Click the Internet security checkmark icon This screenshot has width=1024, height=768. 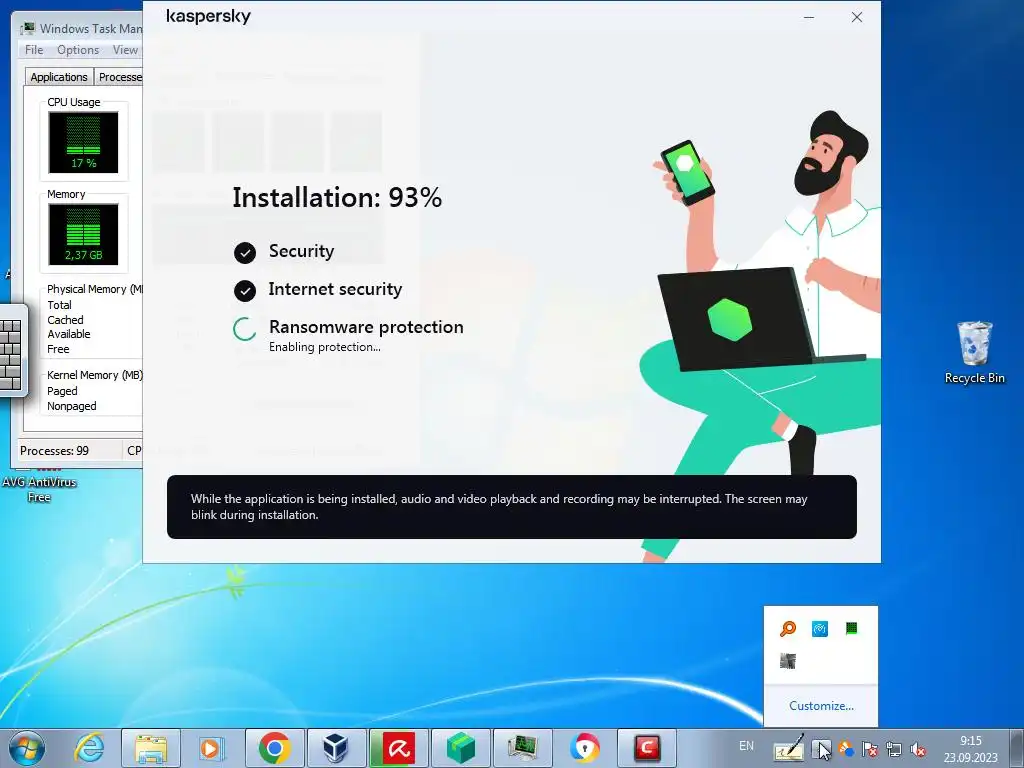tap(245, 291)
